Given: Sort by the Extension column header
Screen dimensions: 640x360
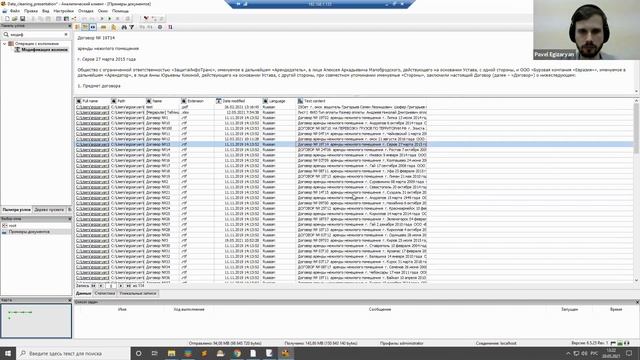Looking at the screenshot, I should point(198,101).
